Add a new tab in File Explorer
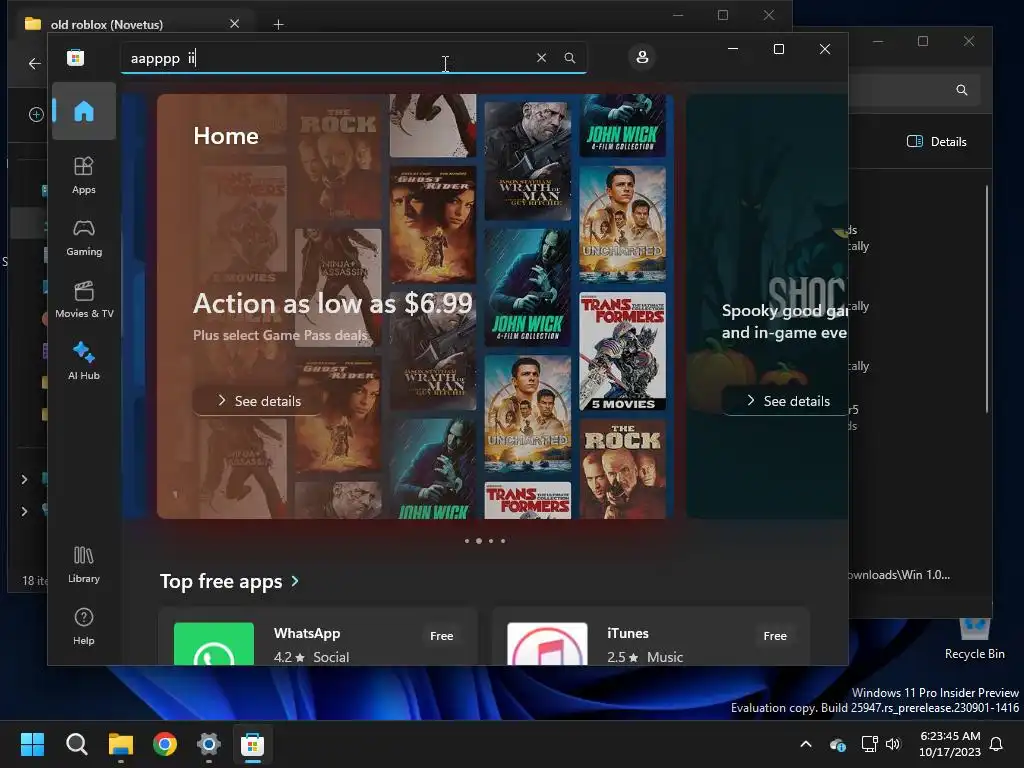Screen dimensions: 1024x768 pyautogui.click(x=278, y=24)
